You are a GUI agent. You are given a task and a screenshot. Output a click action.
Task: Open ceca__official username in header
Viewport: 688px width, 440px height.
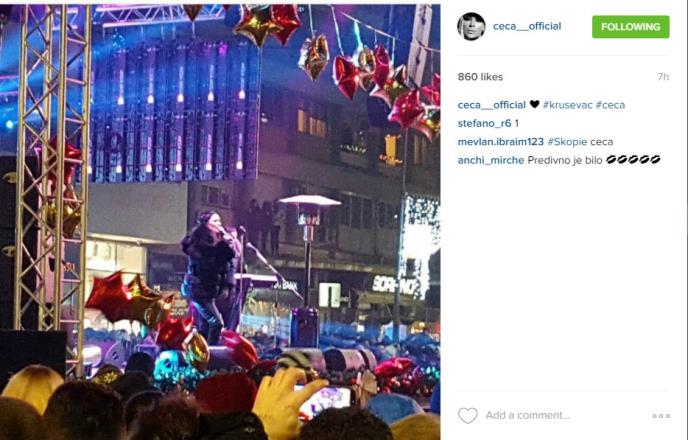tap(527, 26)
